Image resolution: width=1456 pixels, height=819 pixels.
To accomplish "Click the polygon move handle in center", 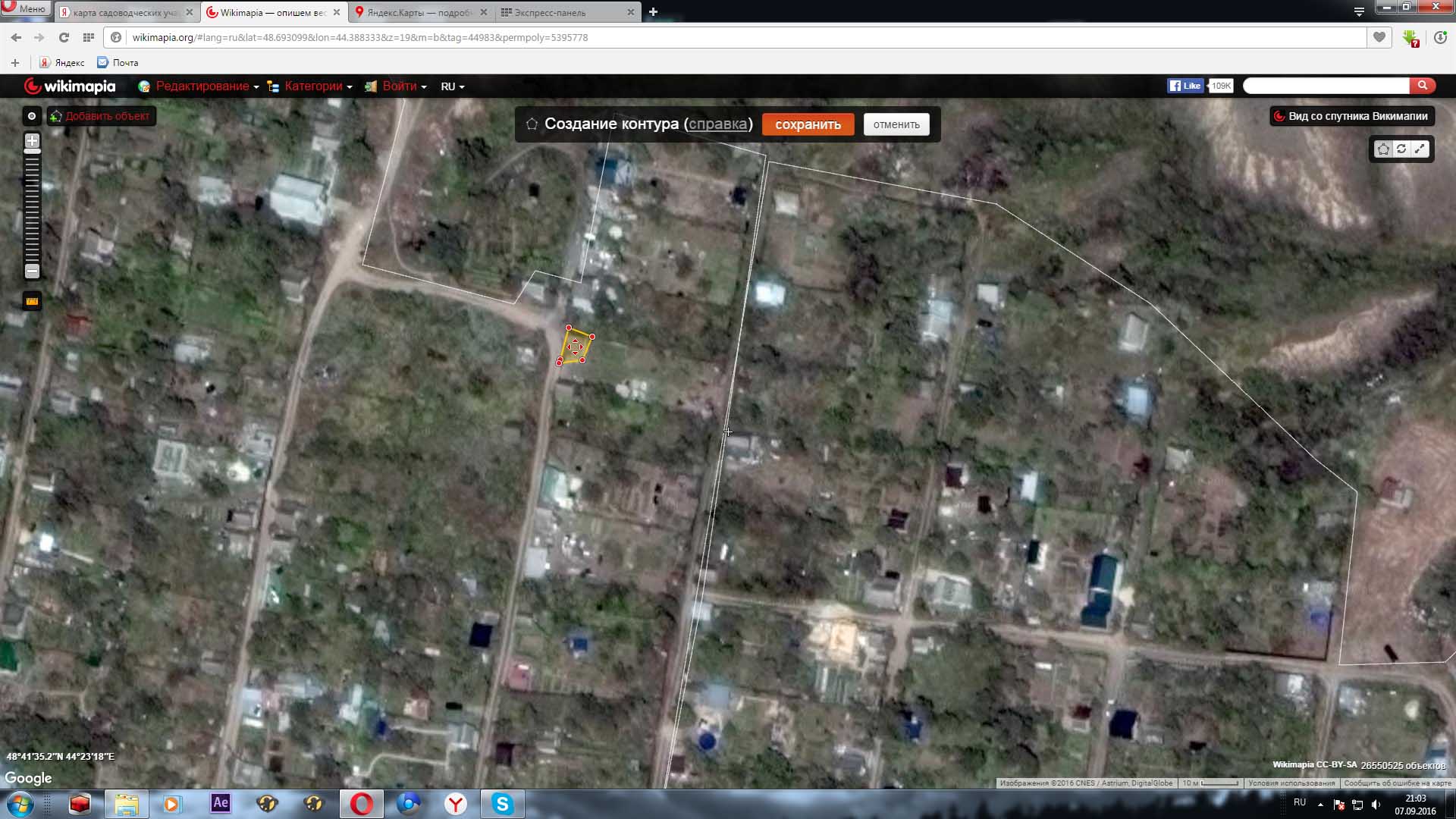I will [575, 348].
